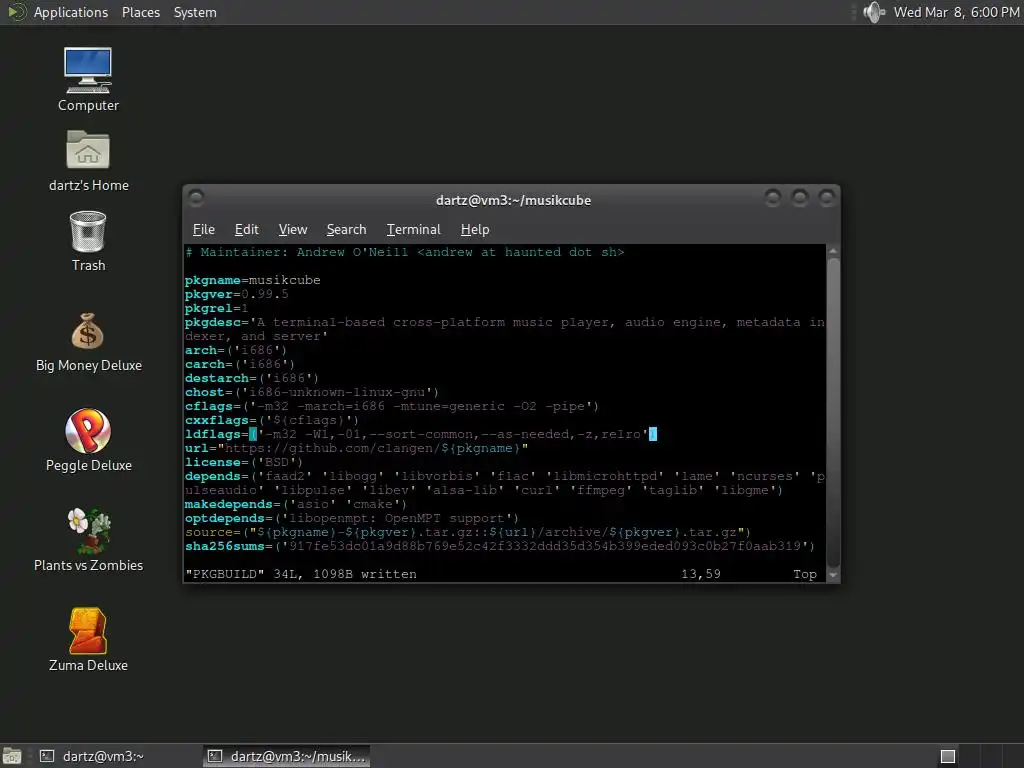The width and height of the screenshot is (1024, 768).
Task: Click the Maintainer comment line
Action: coord(404,252)
